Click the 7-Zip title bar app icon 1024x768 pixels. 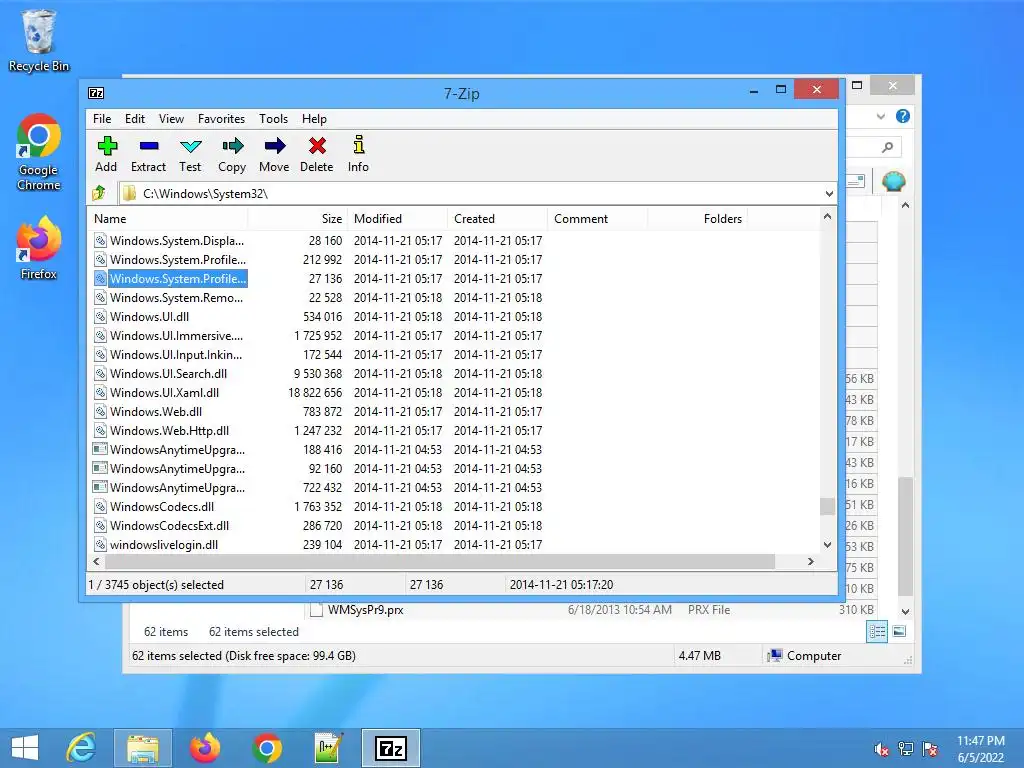click(96, 93)
